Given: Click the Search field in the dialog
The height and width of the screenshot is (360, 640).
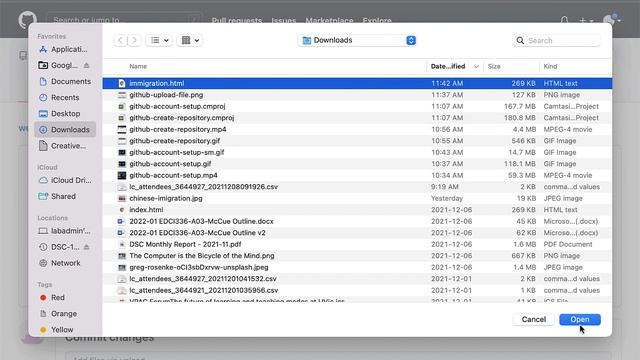Looking at the screenshot, I should point(556,40).
